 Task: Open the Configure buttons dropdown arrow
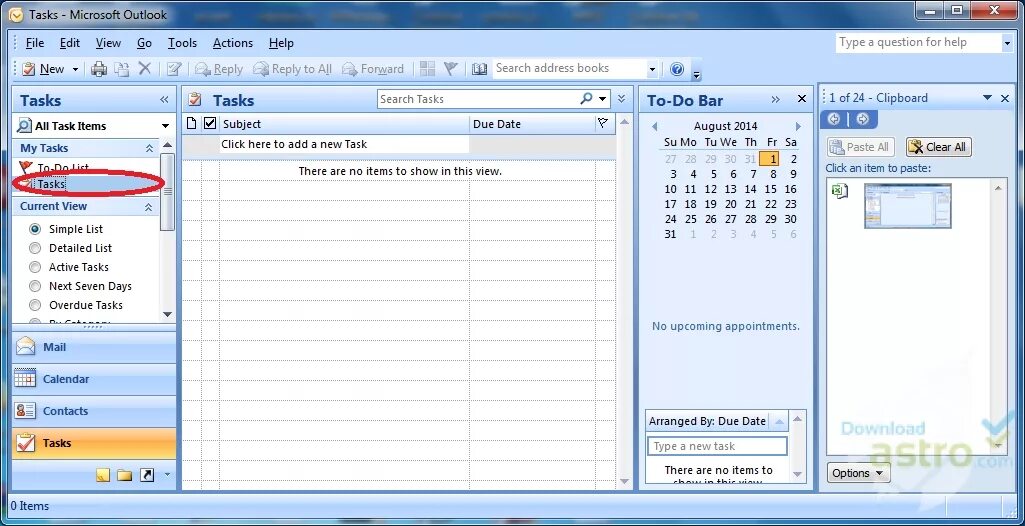167,475
